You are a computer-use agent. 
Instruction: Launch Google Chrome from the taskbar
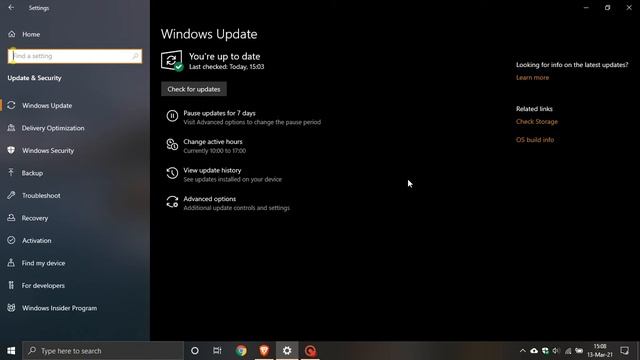pos(241,351)
